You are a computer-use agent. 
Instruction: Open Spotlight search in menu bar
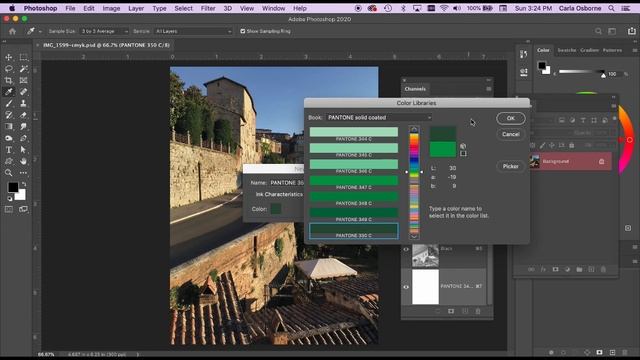[611, 8]
